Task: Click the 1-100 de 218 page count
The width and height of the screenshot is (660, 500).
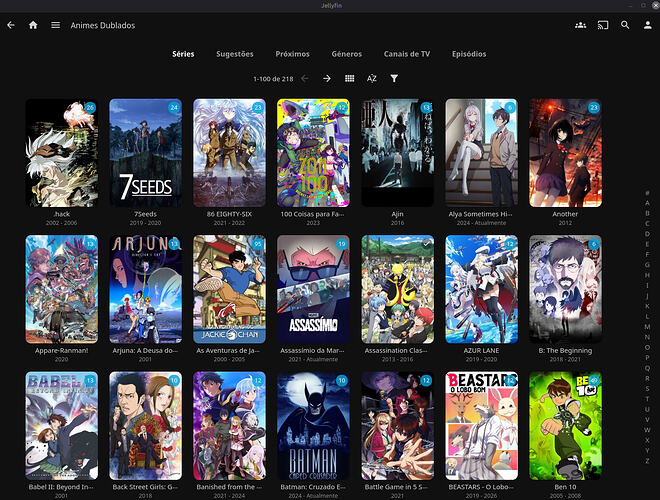Action: (x=273, y=79)
